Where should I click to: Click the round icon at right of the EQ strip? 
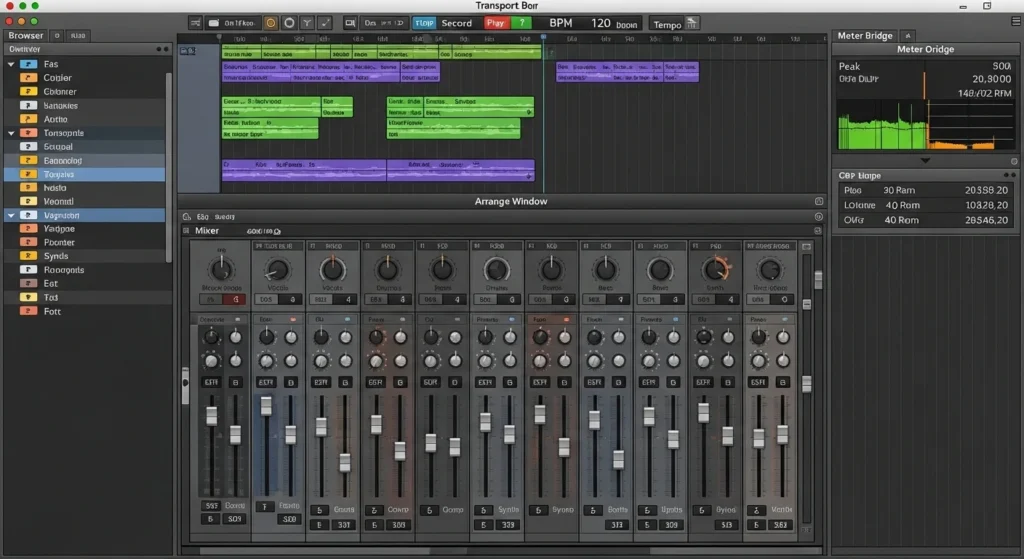[819, 216]
